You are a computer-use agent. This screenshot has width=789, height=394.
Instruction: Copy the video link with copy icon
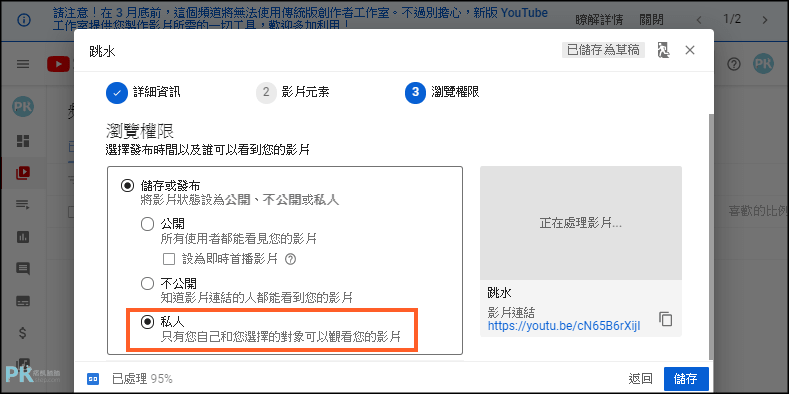[665, 319]
